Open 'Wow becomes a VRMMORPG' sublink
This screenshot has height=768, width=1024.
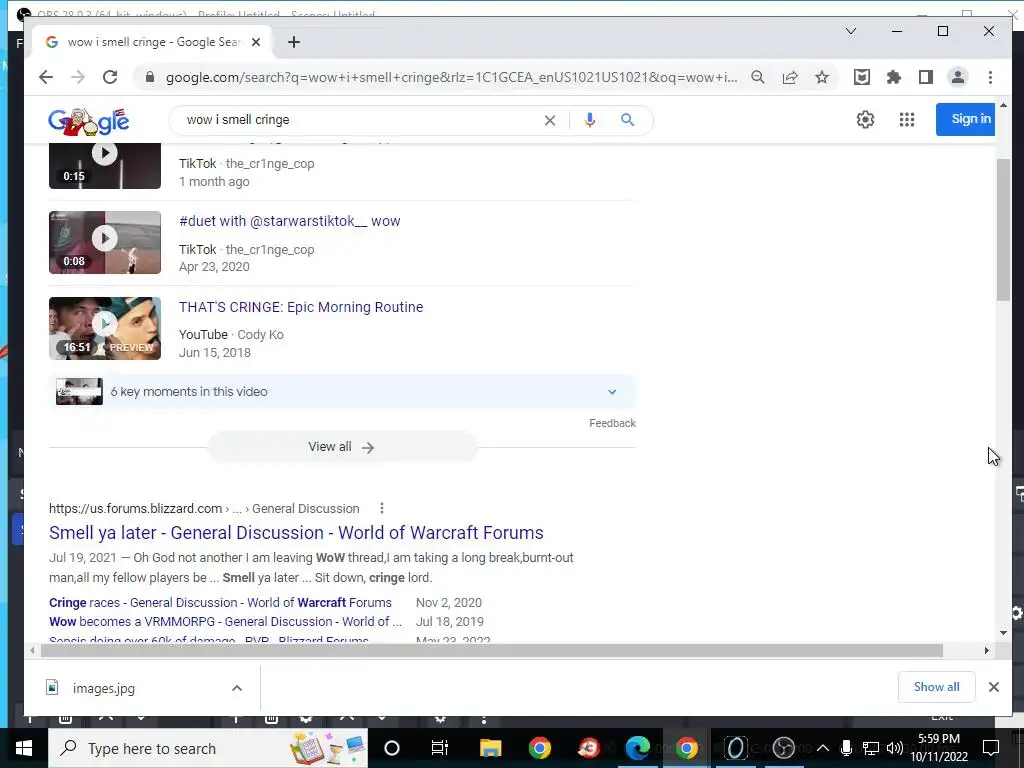225,621
